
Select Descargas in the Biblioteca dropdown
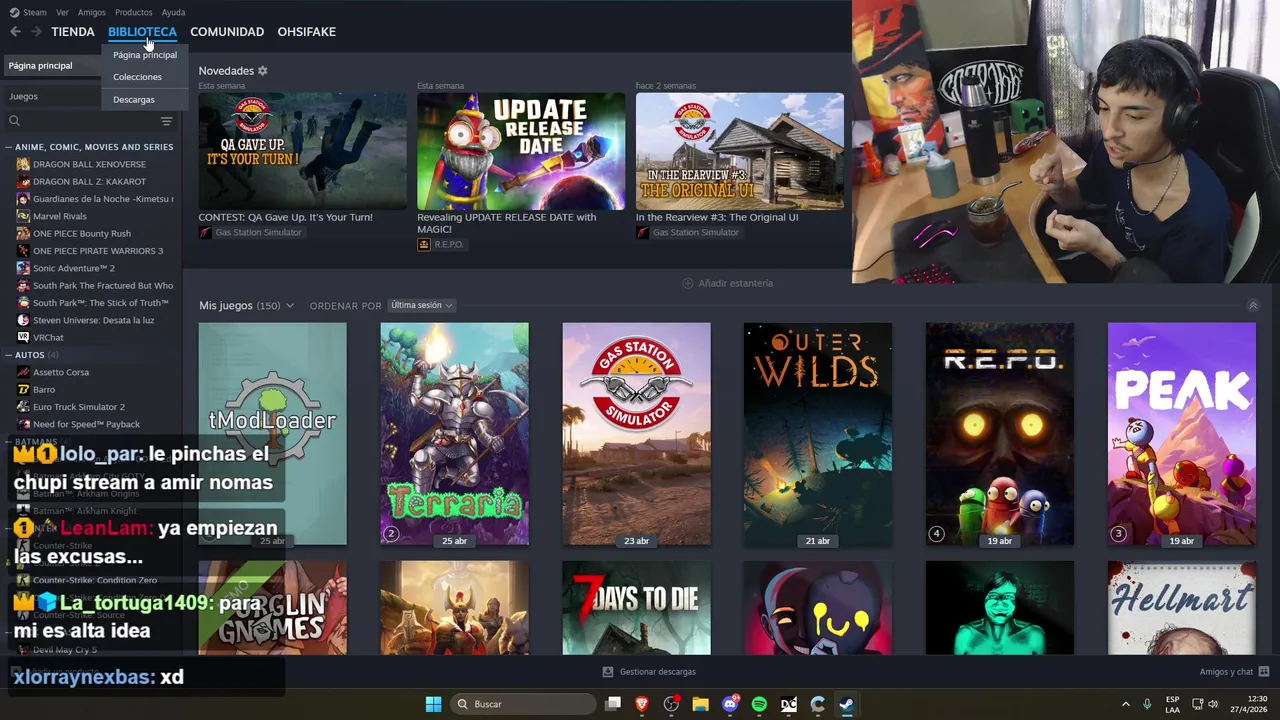click(x=144, y=100)
